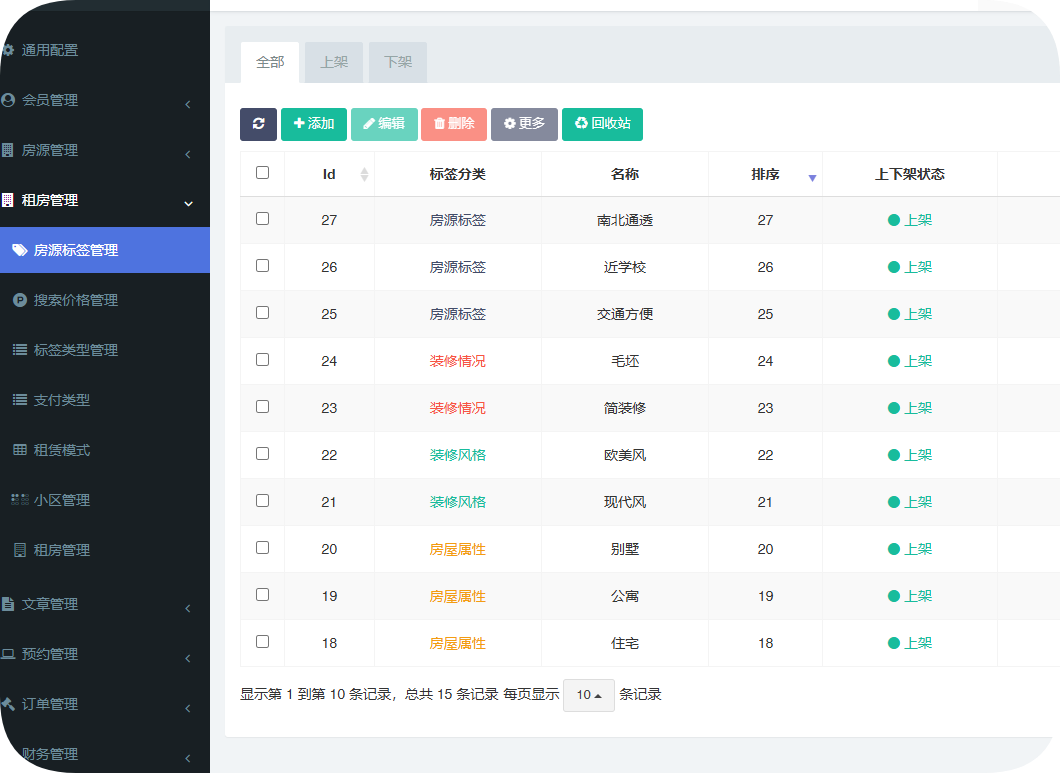Click the sort arrow on the 排序 column
1060x773 pixels.
pyautogui.click(x=812, y=176)
